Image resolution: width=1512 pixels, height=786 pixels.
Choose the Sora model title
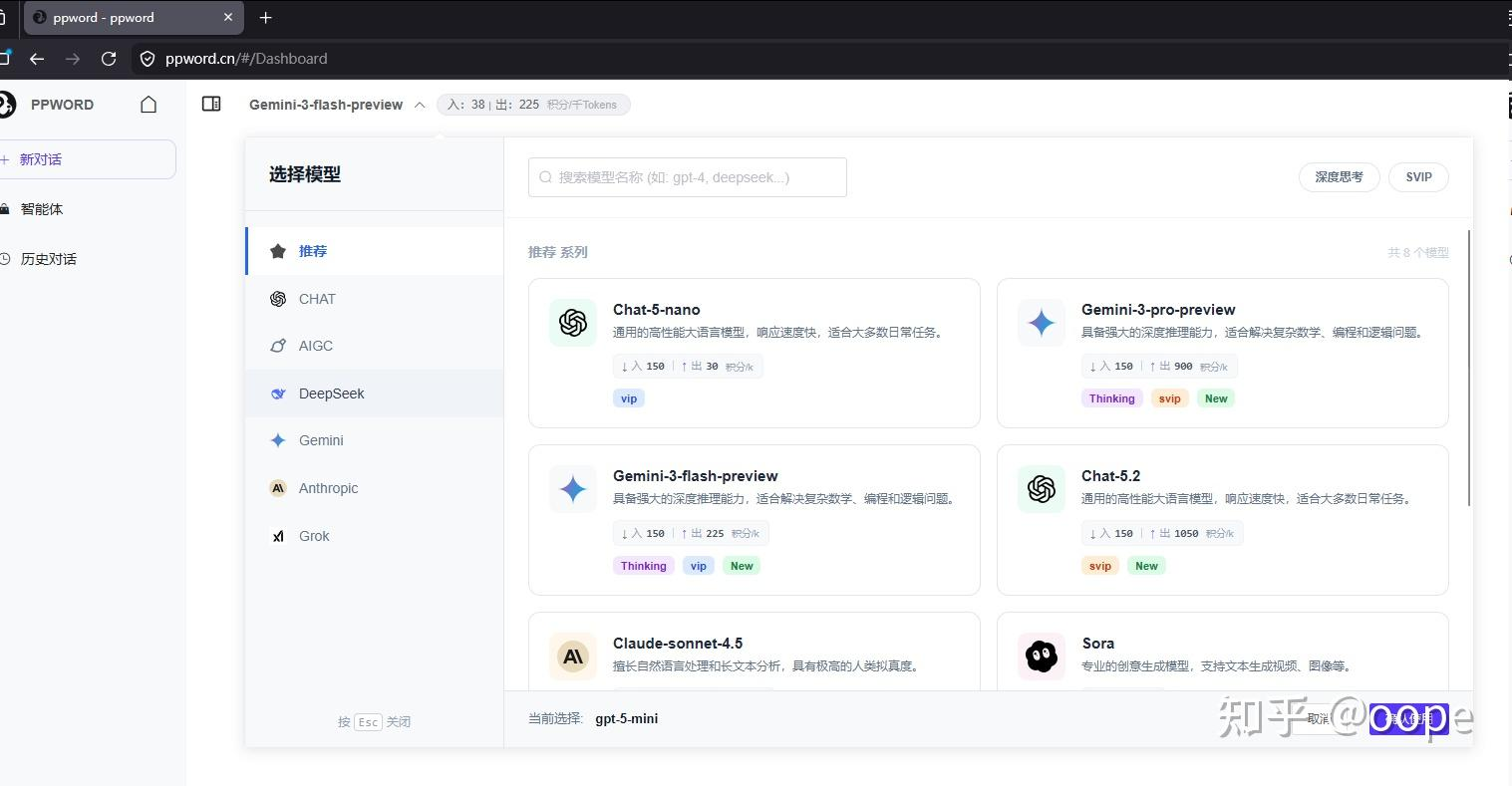point(1098,644)
